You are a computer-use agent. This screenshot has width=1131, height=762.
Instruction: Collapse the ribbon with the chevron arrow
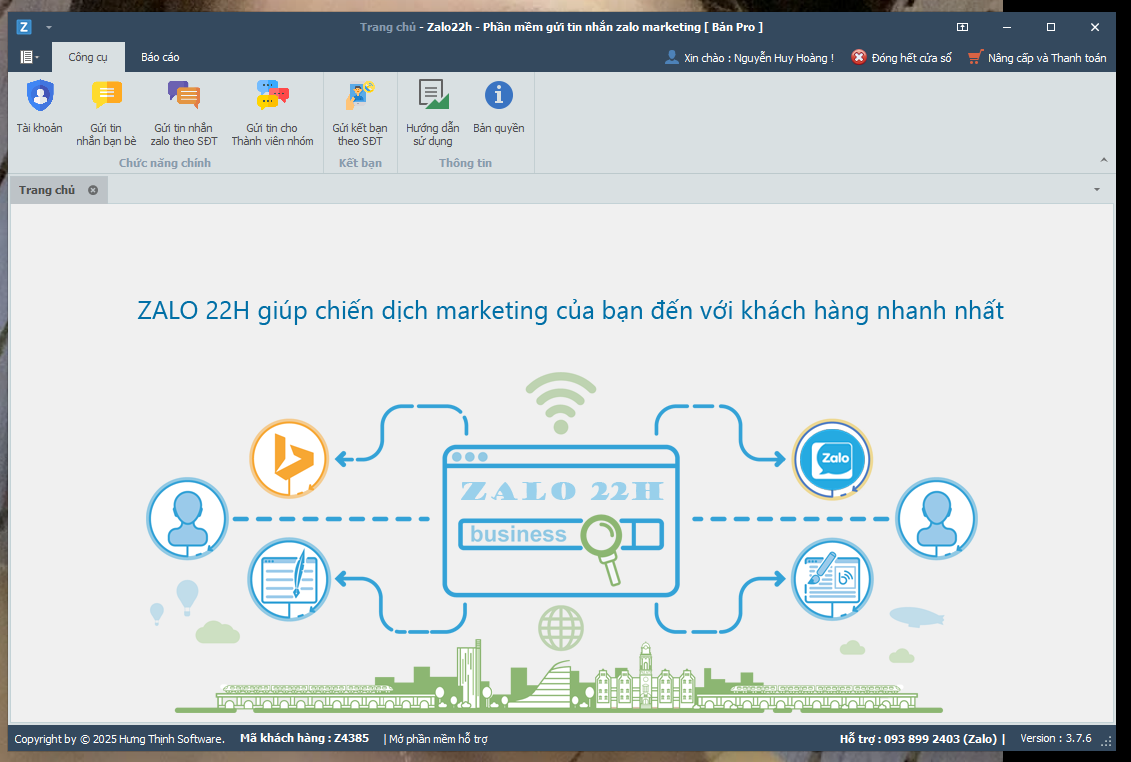(1104, 160)
